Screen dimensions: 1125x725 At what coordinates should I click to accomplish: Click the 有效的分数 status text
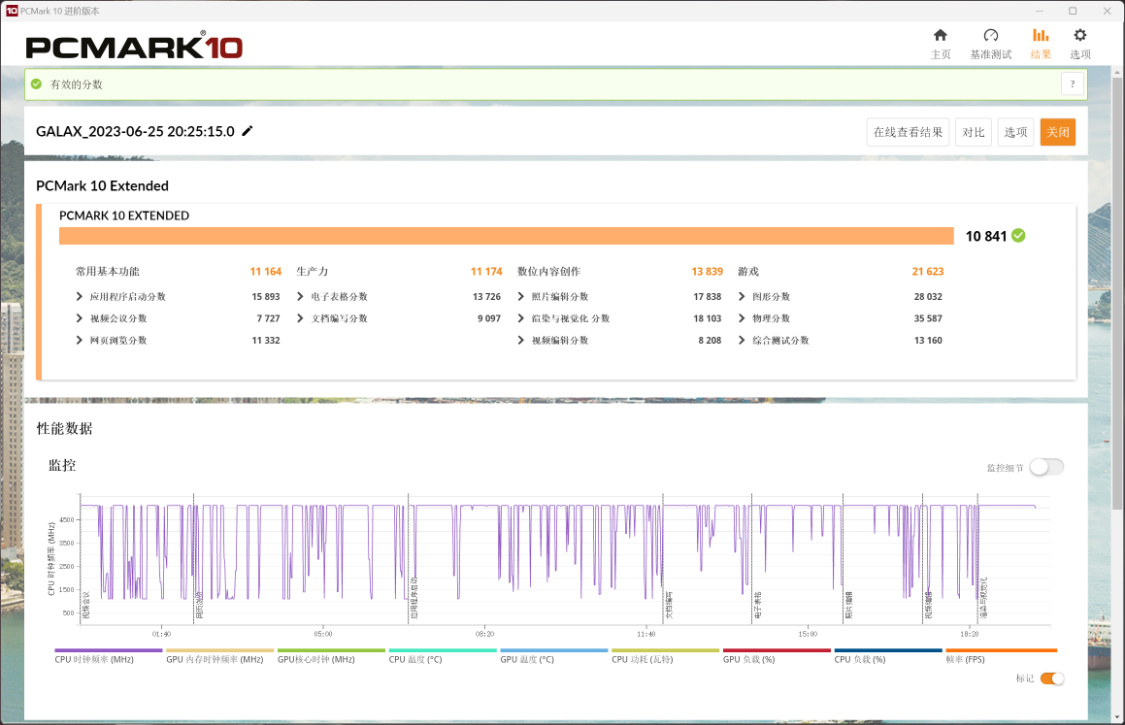tap(76, 85)
